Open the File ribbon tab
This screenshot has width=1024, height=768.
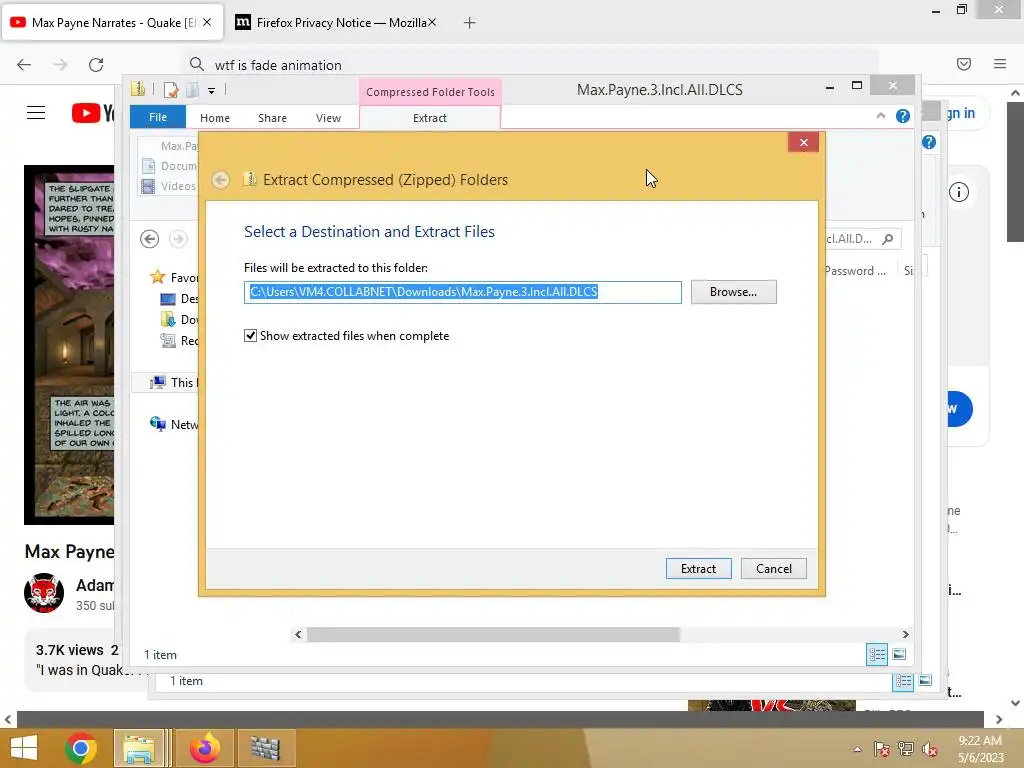pyautogui.click(x=157, y=117)
